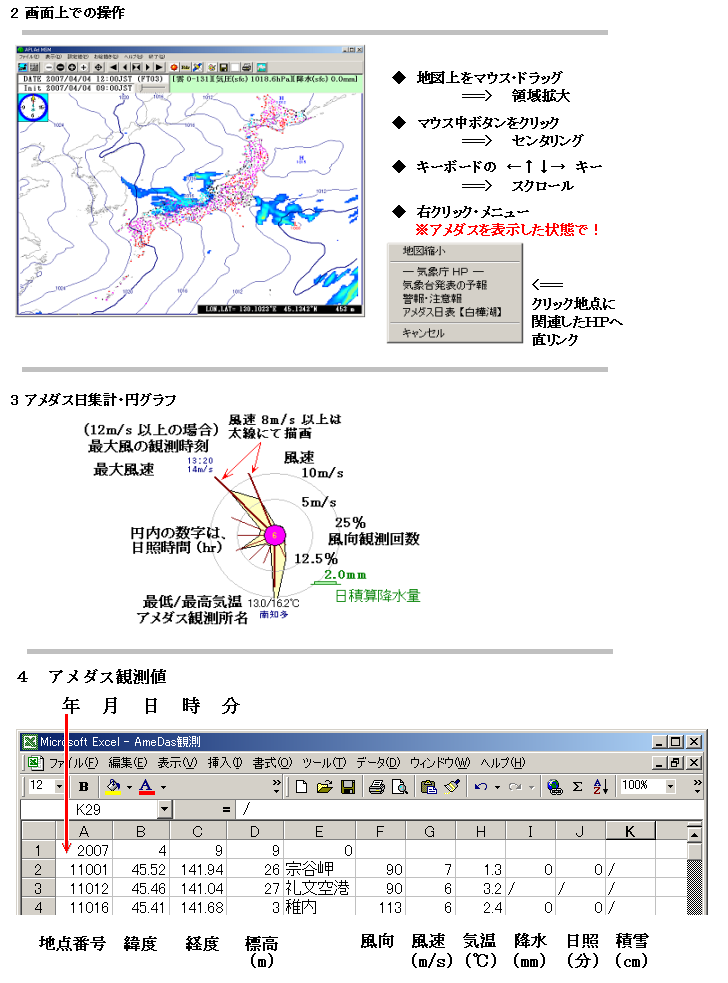Open Excel 表示(V) menu
This screenshot has height=983, width=728.
pos(177,763)
